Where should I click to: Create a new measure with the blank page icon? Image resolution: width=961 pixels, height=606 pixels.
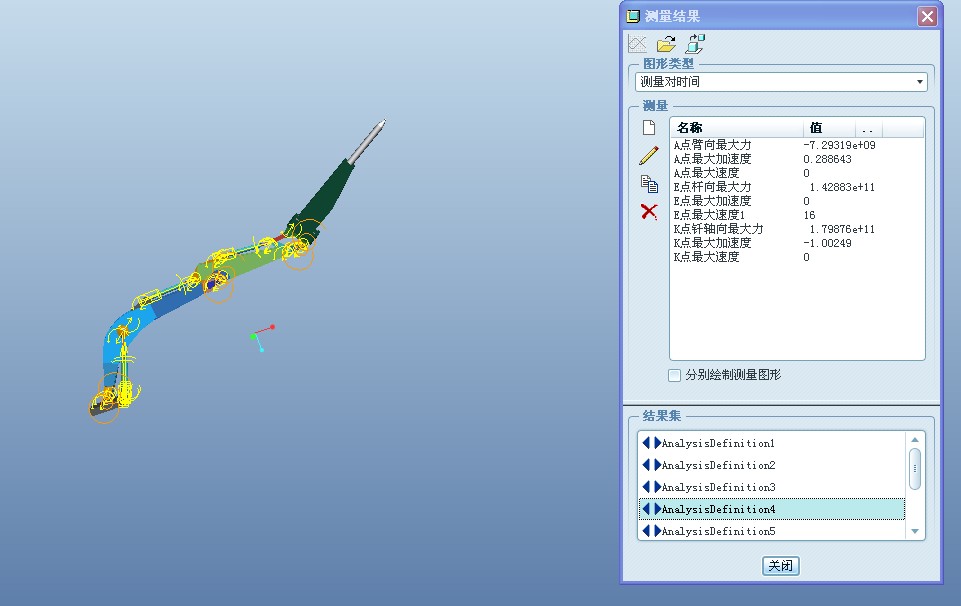pos(649,127)
